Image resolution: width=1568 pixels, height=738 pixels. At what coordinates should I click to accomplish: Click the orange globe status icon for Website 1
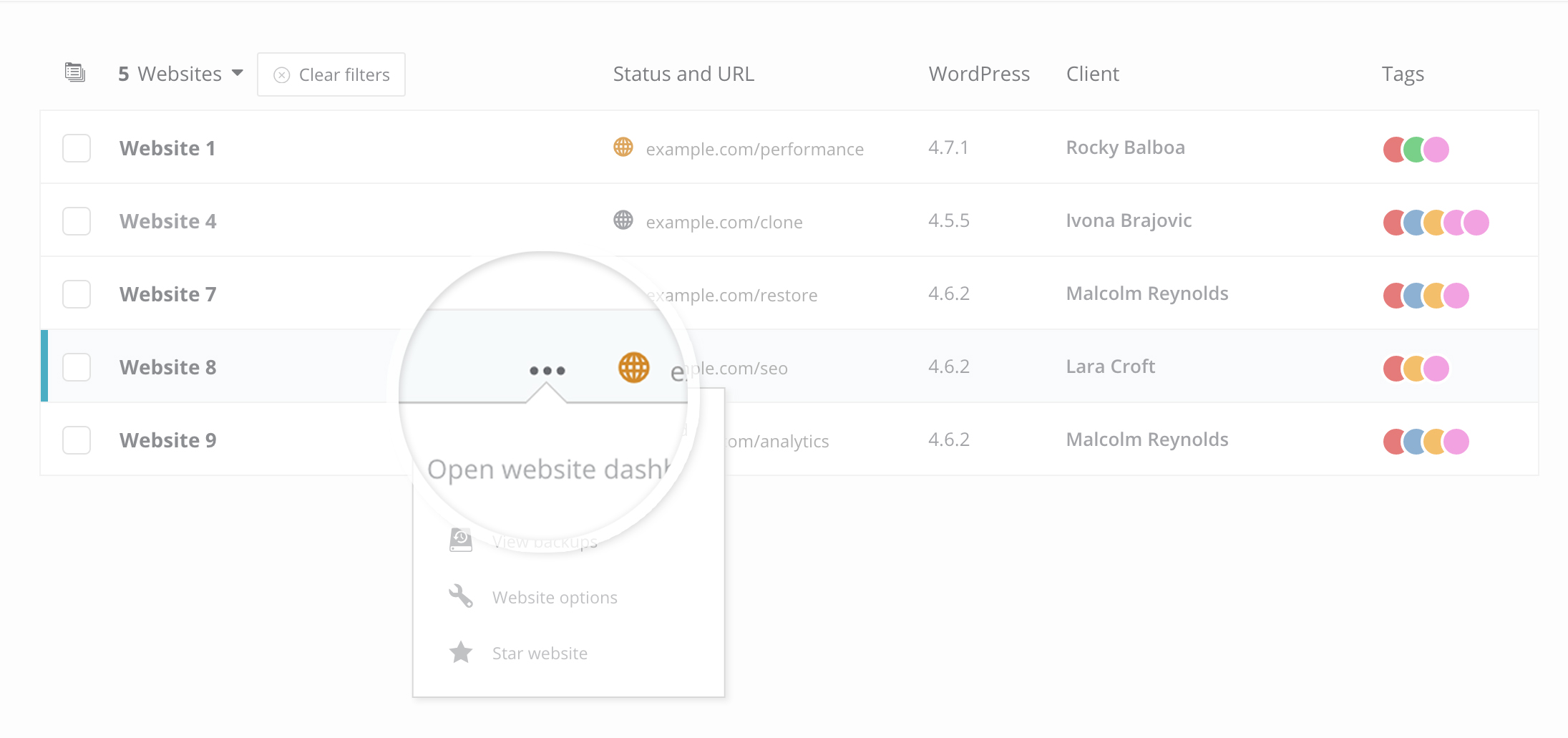tap(623, 147)
